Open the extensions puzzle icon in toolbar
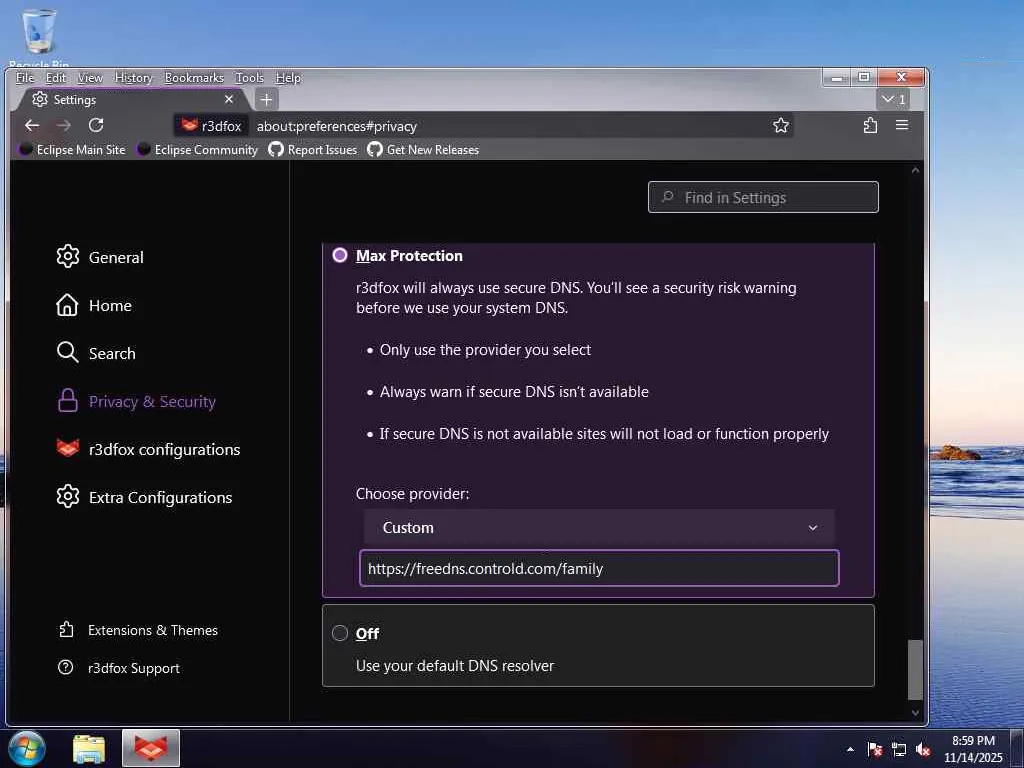Screen dimensions: 1024x768 pos(870,125)
